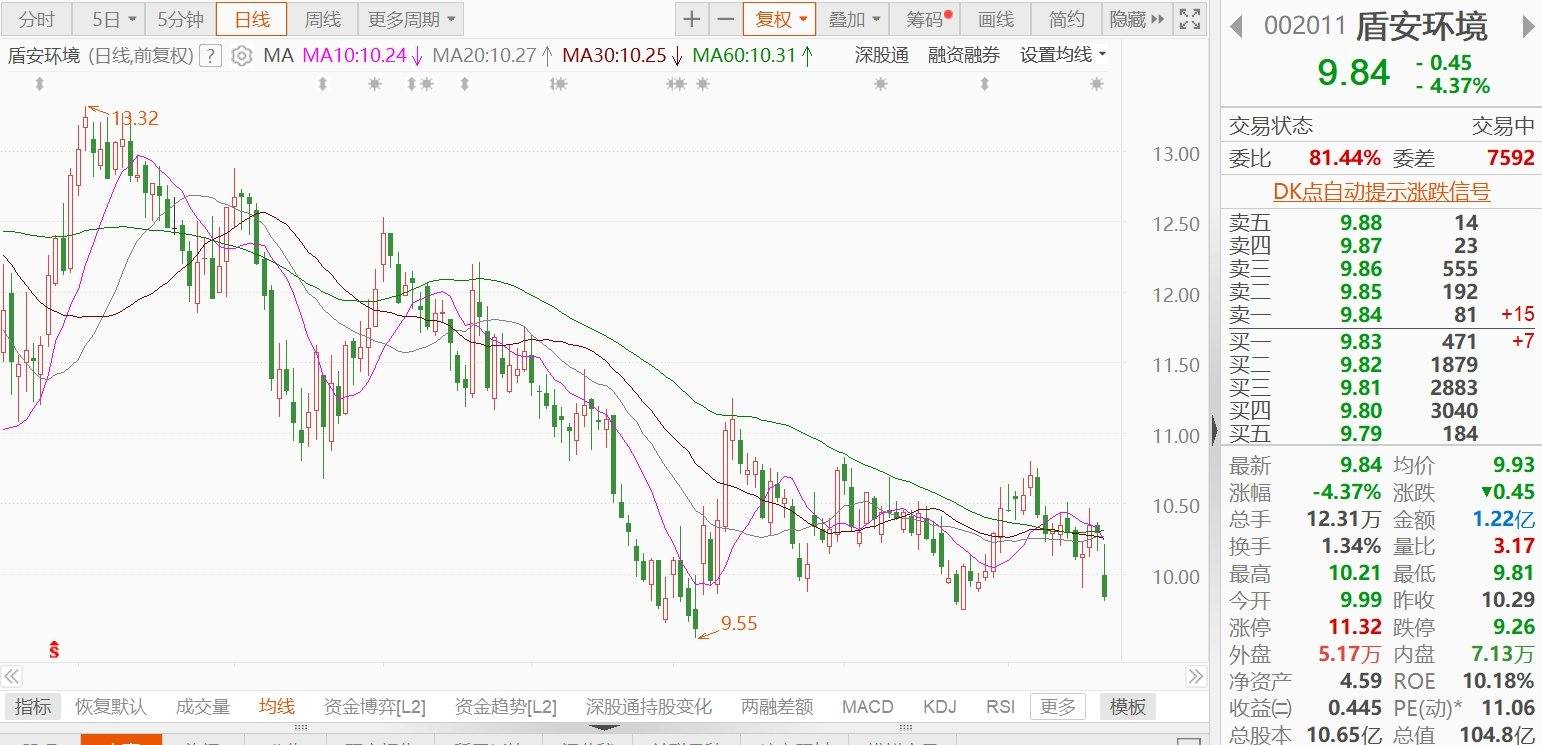This screenshot has width=1542, height=745.
Task: Toggle the 均线 moving average indicator
Action: pos(277,707)
